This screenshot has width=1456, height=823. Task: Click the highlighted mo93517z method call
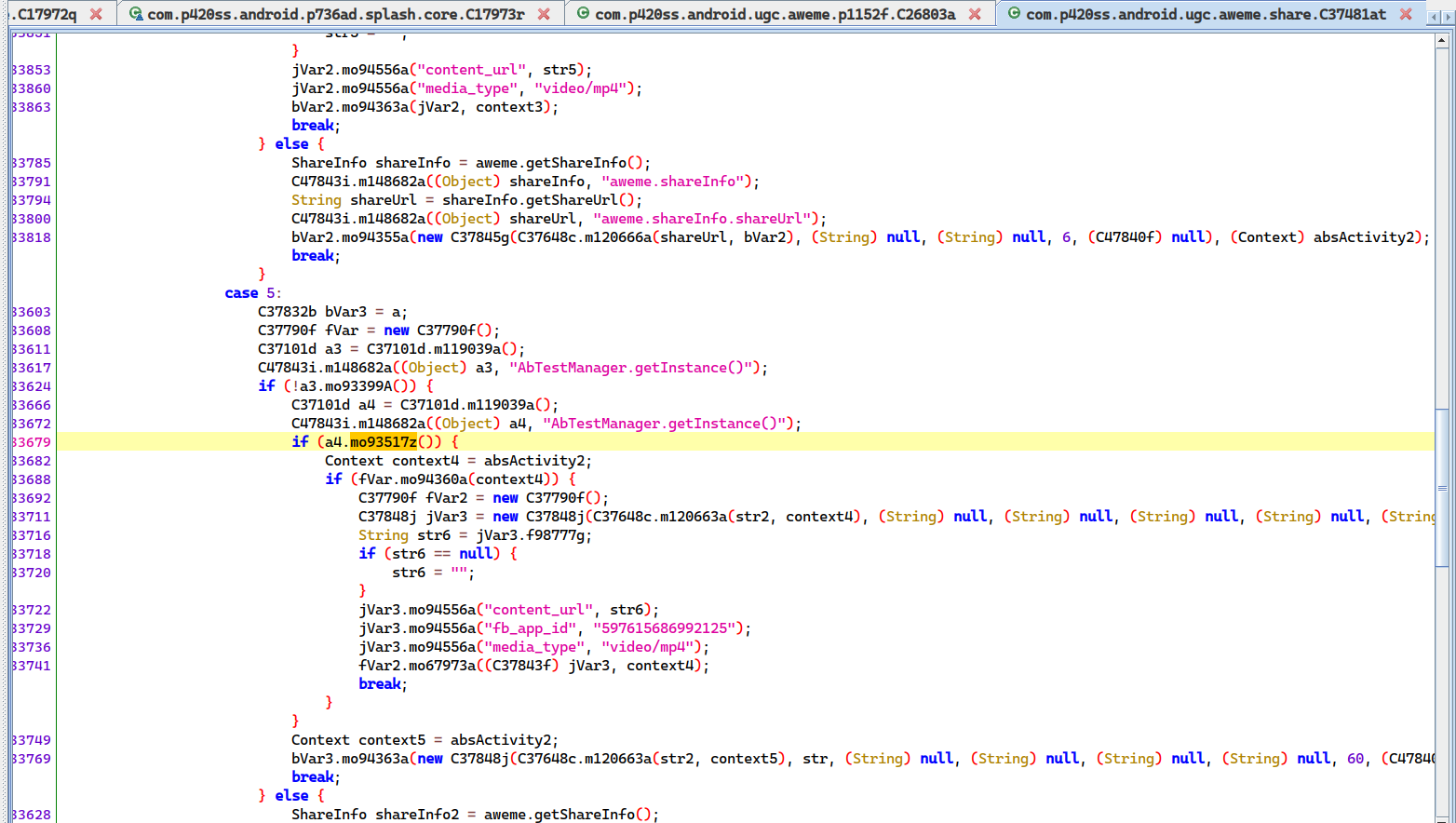[x=384, y=442]
